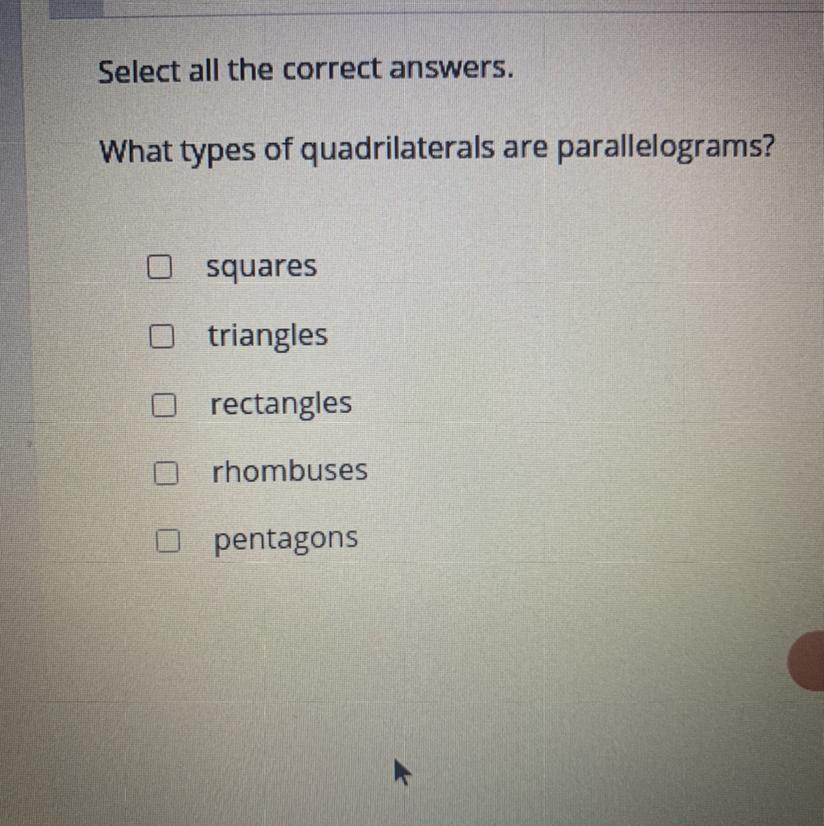Select the triangles checkbox

162,336
